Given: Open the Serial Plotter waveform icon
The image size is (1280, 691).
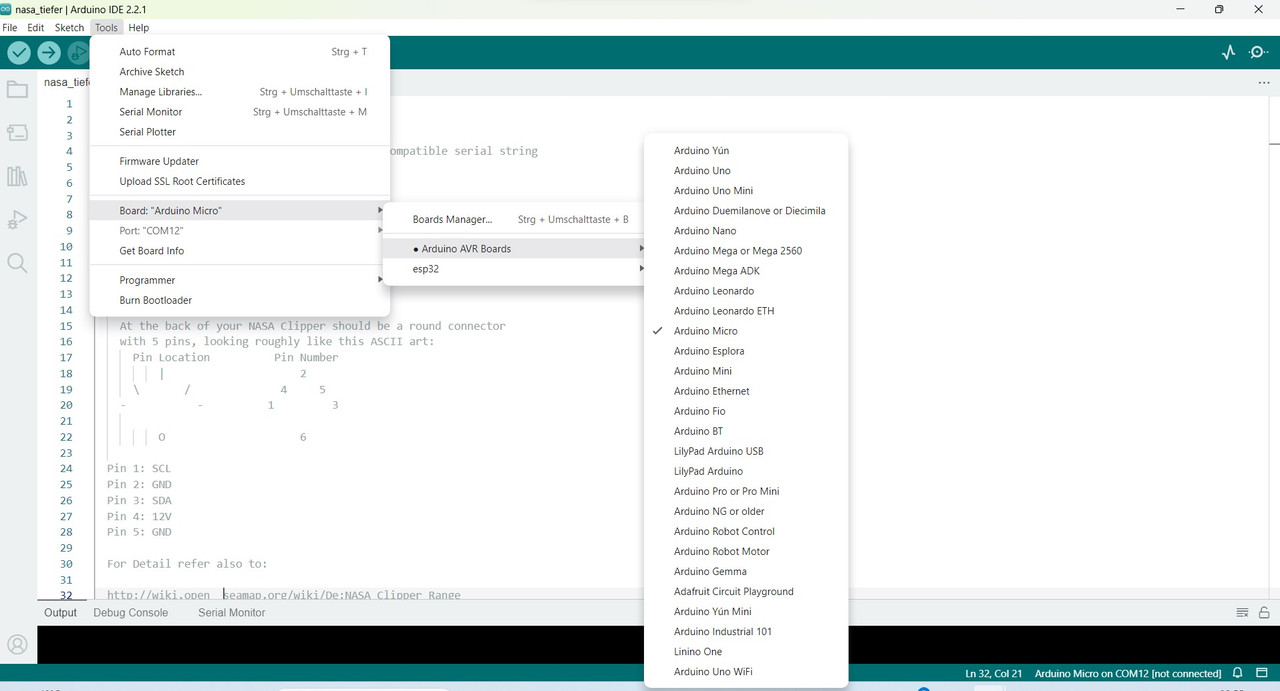Looking at the screenshot, I should click(1229, 53).
